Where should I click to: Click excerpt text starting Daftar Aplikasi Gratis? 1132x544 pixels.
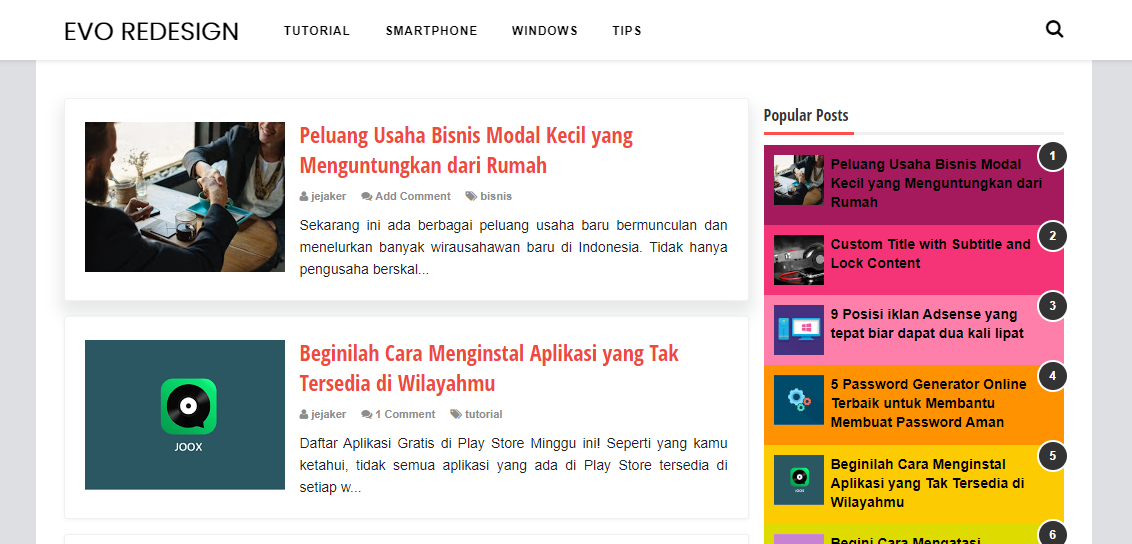tap(513, 465)
